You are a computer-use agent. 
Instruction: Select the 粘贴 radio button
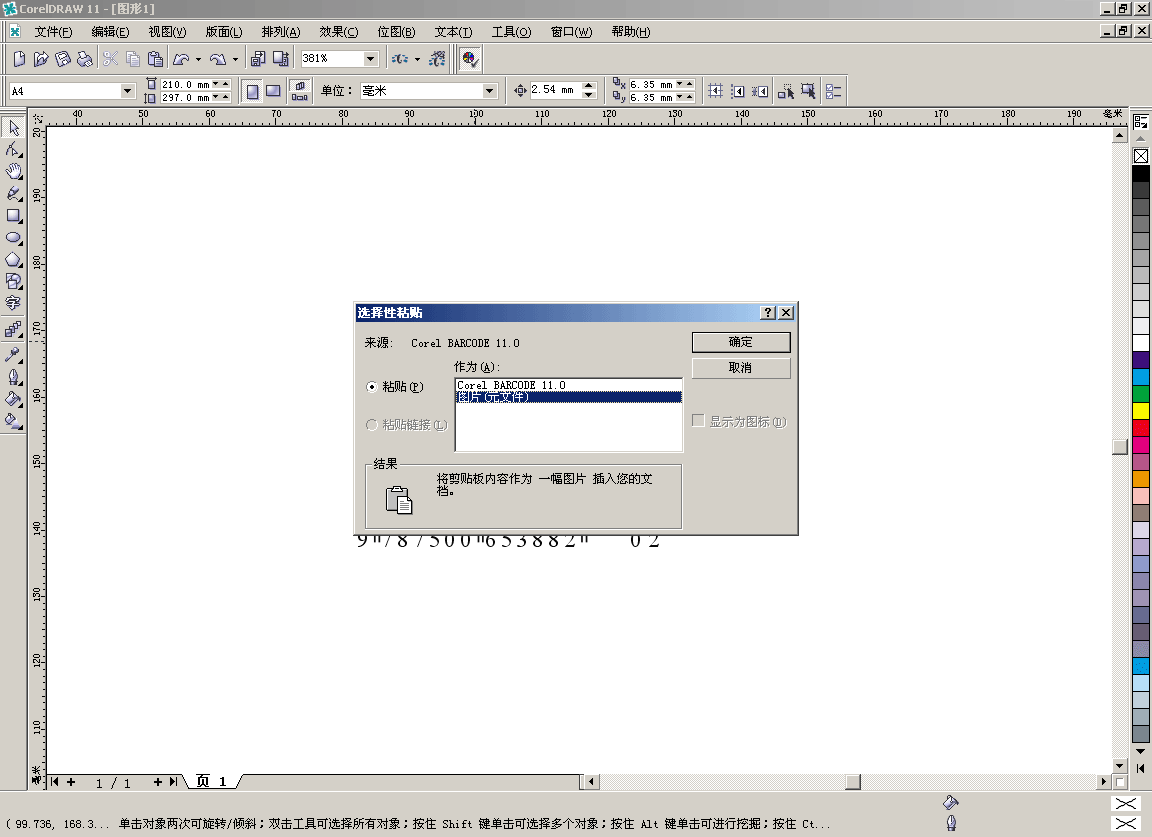pos(372,387)
